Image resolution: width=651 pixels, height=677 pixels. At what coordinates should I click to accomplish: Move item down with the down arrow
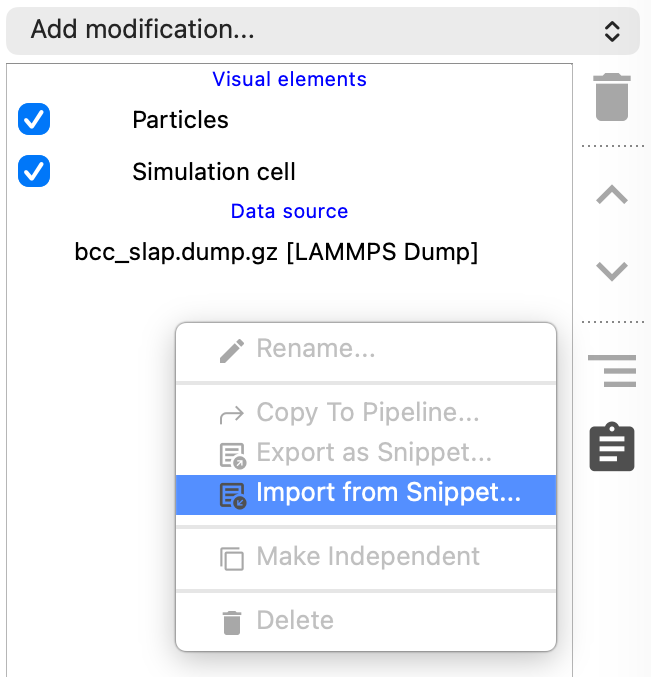pos(612,271)
